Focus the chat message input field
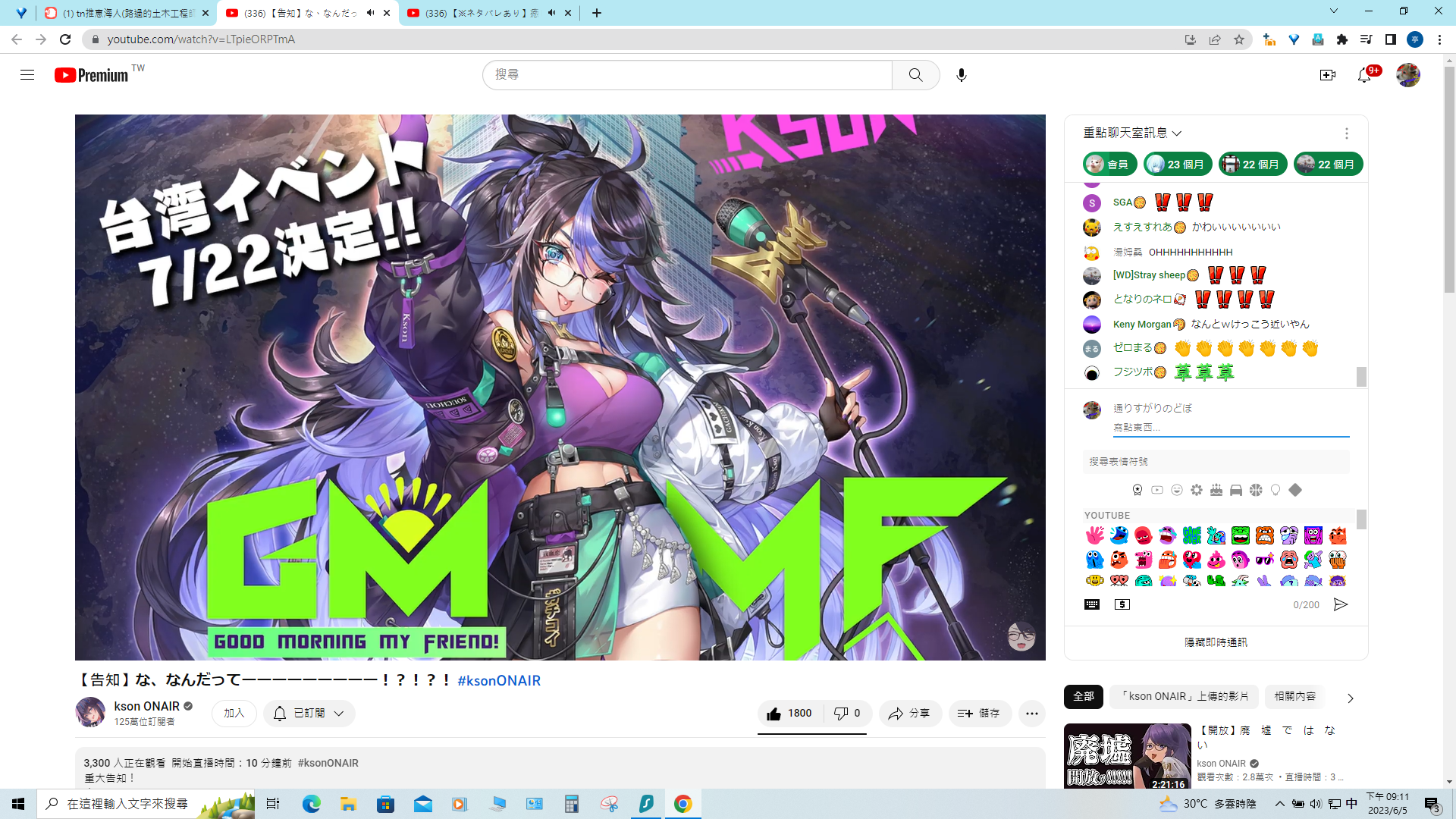The width and height of the screenshot is (1456, 819). coord(1231,428)
